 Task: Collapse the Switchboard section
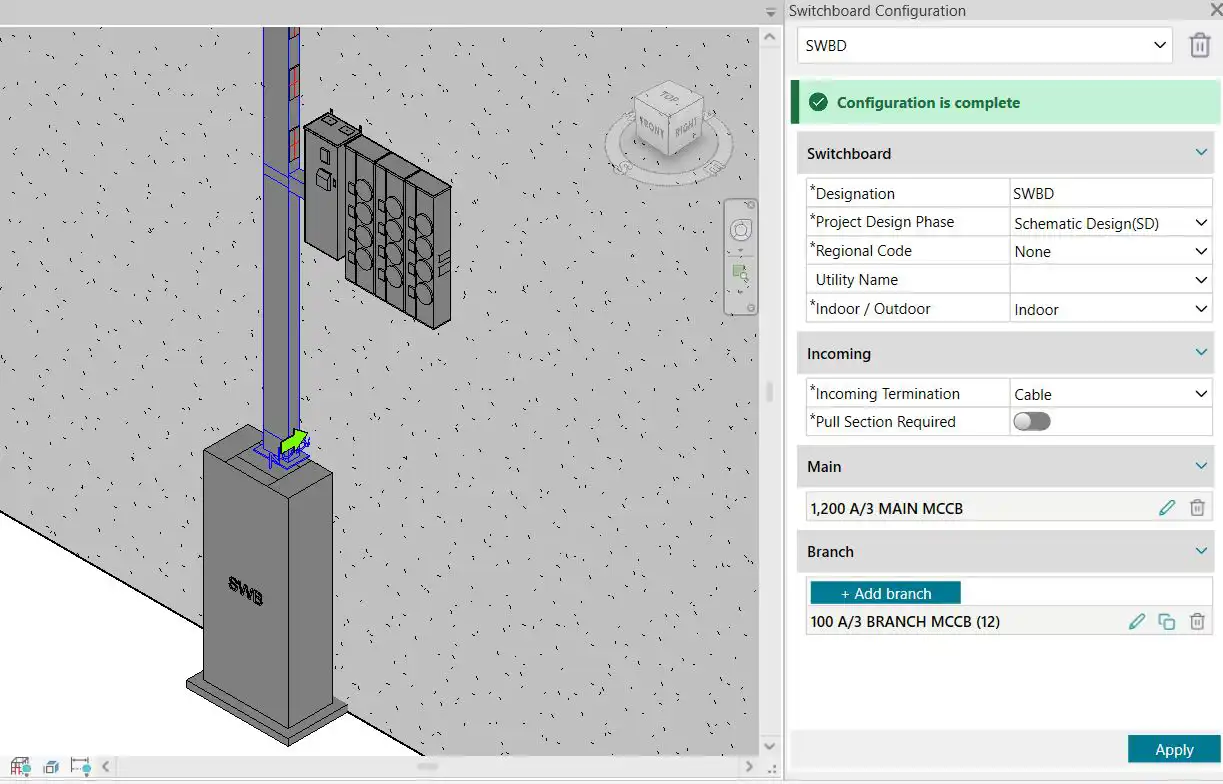[x=1199, y=153]
